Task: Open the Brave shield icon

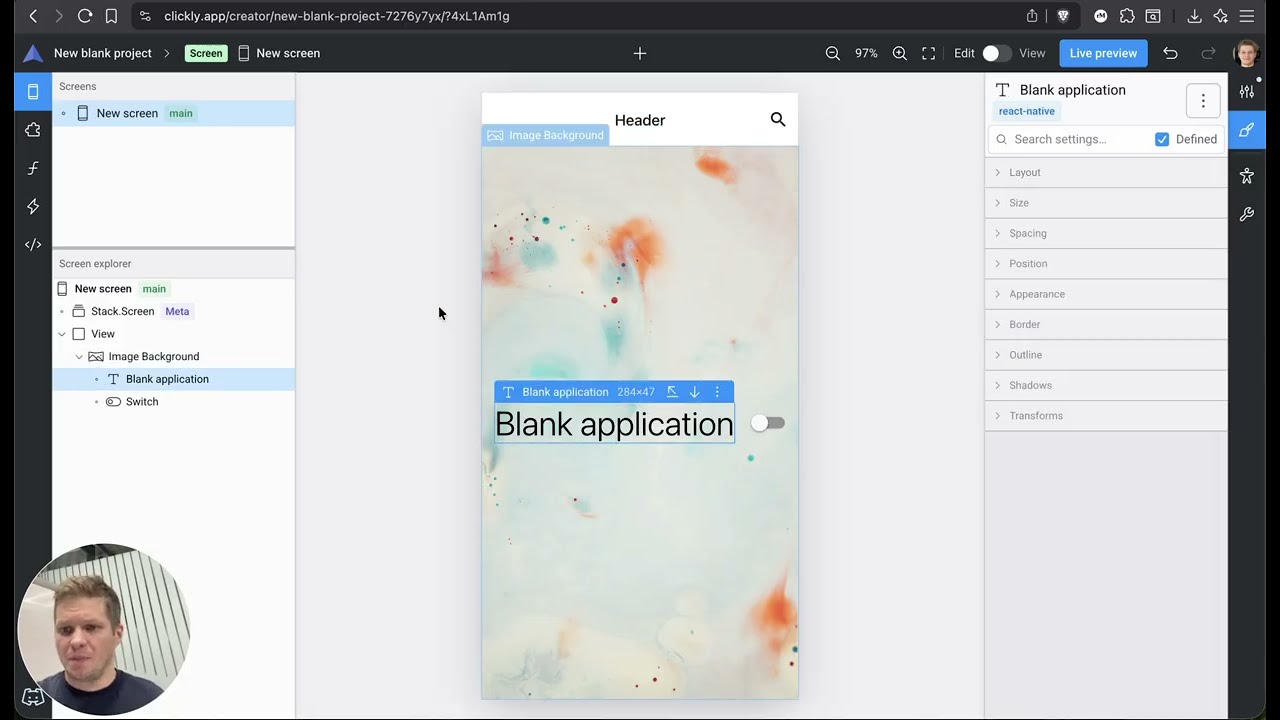Action: click(x=1063, y=16)
